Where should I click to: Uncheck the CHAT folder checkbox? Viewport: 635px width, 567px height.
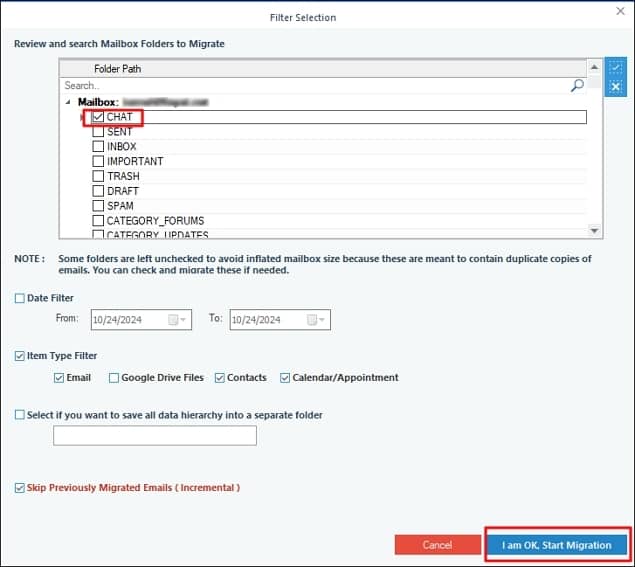(x=98, y=117)
